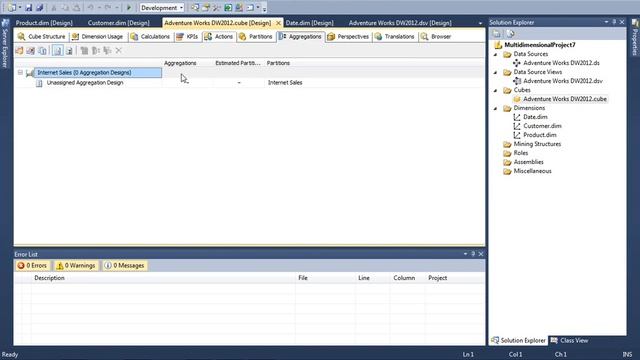Select the Assemblies folder
Viewport: 640px width, 360px height.
pos(528,162)
